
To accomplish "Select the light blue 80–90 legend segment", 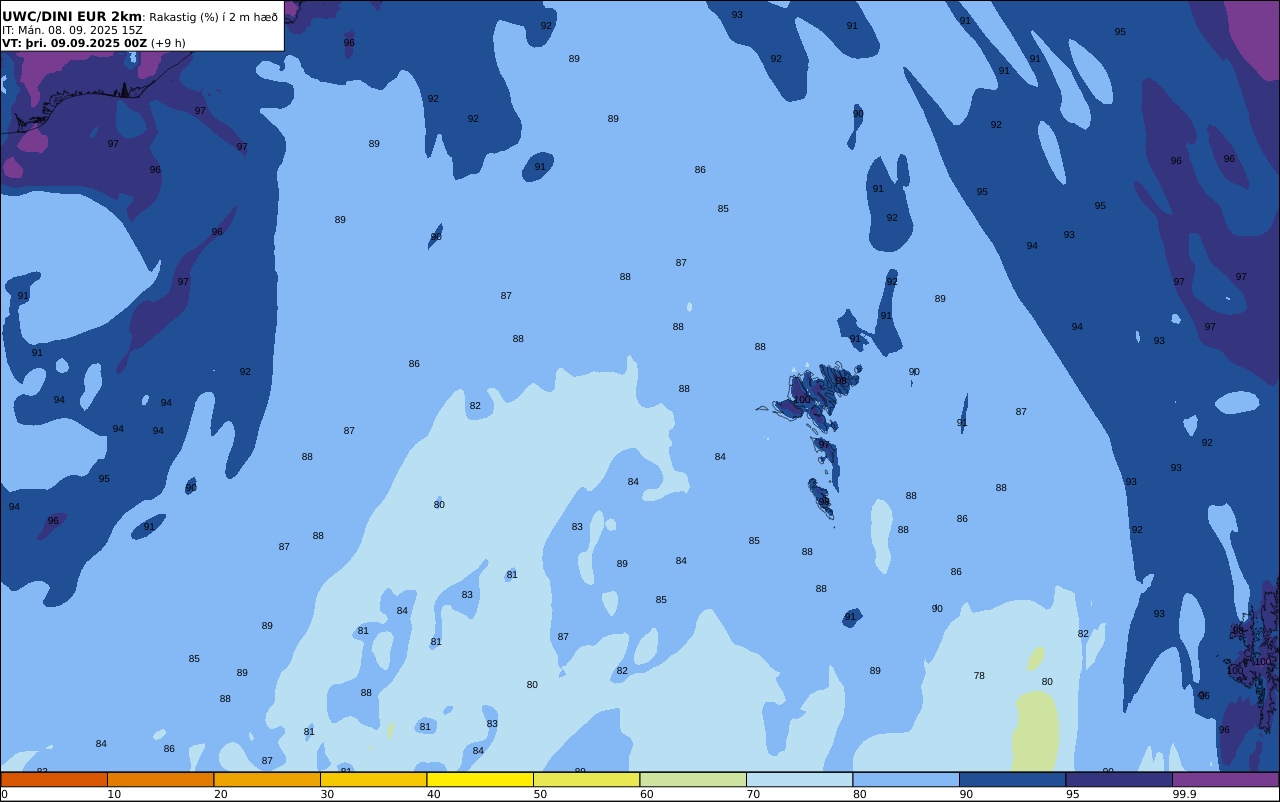I will (906, 779).
